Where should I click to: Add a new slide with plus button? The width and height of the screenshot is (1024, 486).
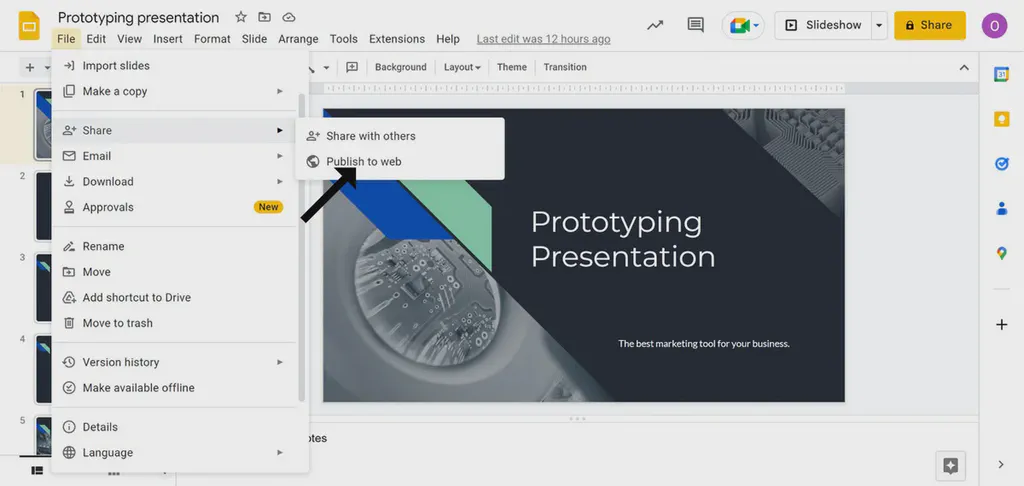[x=30, y=67]
